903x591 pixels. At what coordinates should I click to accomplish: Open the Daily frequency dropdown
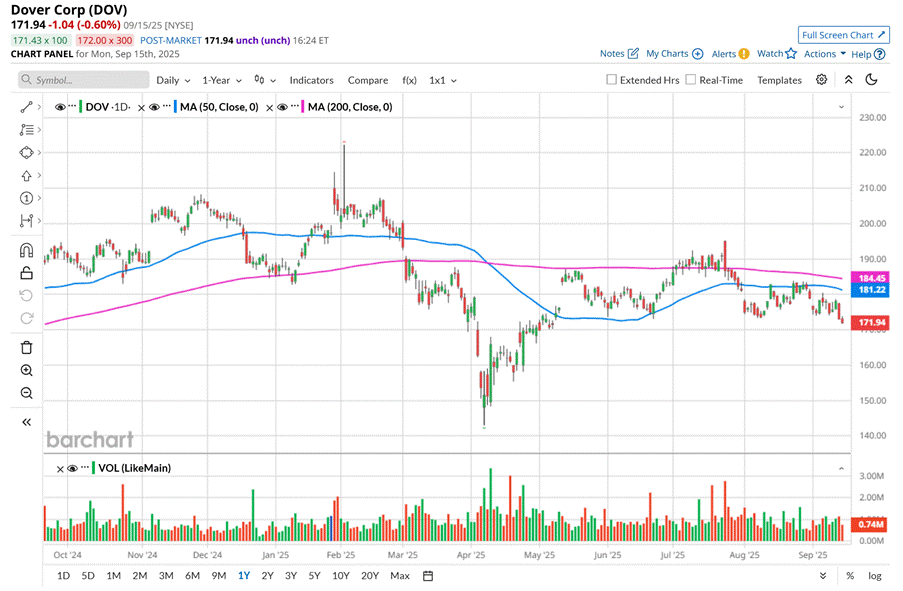173,80
